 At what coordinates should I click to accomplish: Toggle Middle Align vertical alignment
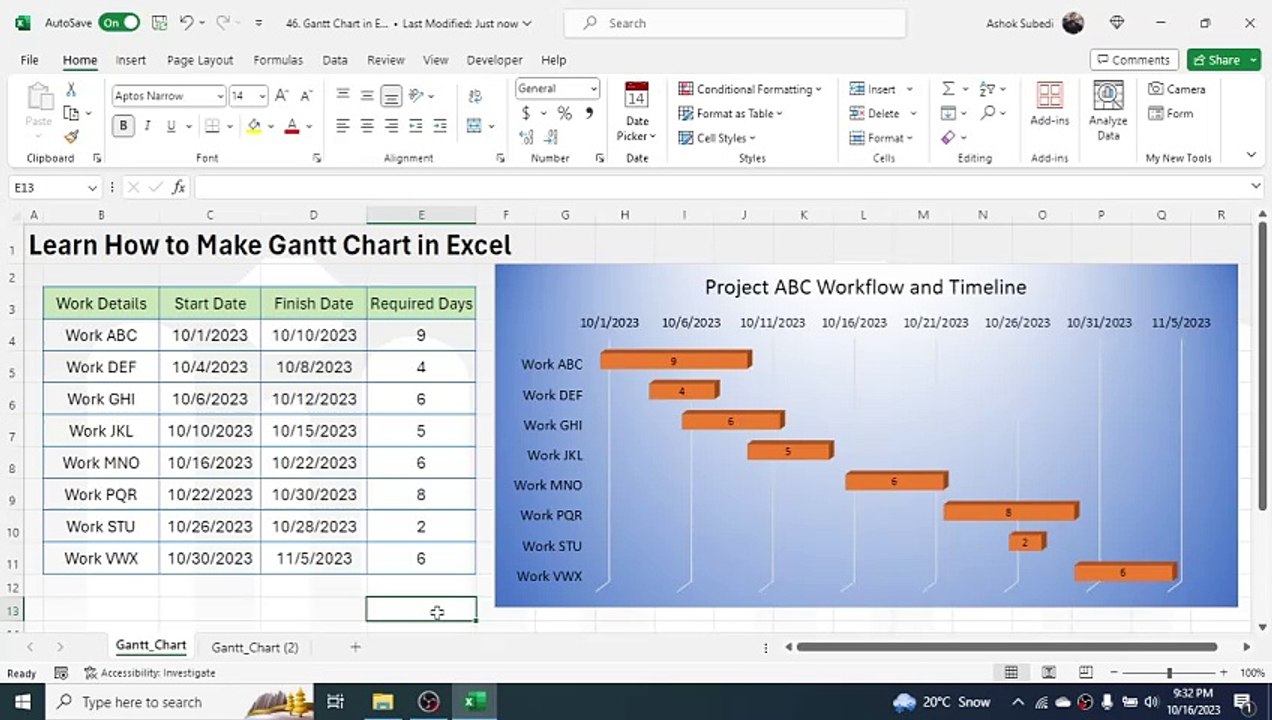367,96
